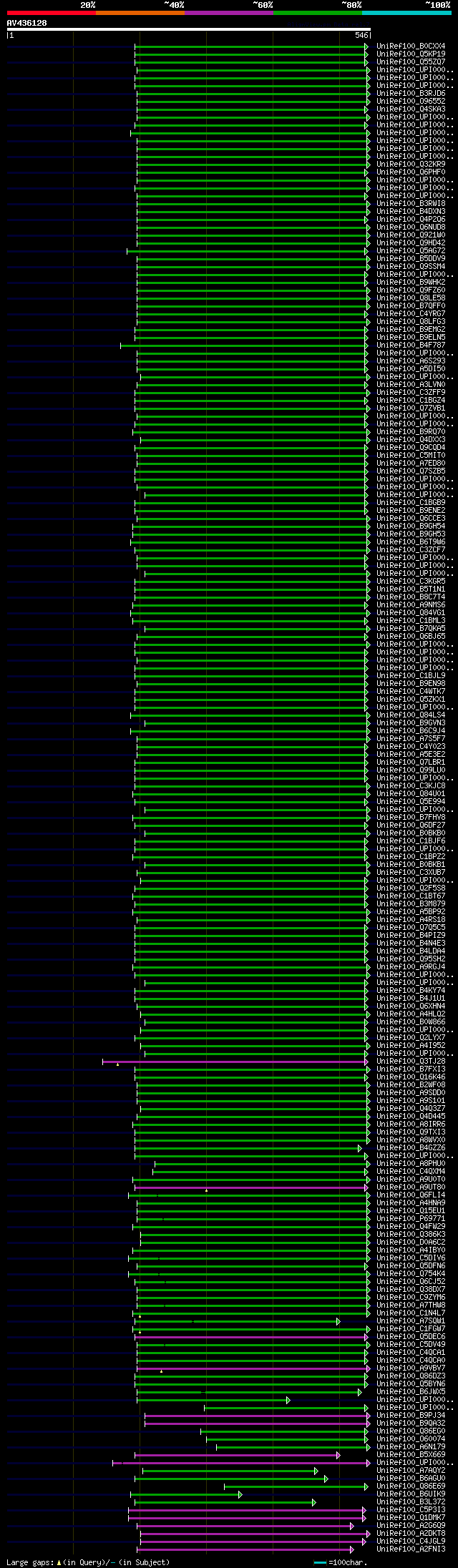Select the UniRef100_A7SQW1 label
The image size is (458, 1568).
tap(411, 1321)
